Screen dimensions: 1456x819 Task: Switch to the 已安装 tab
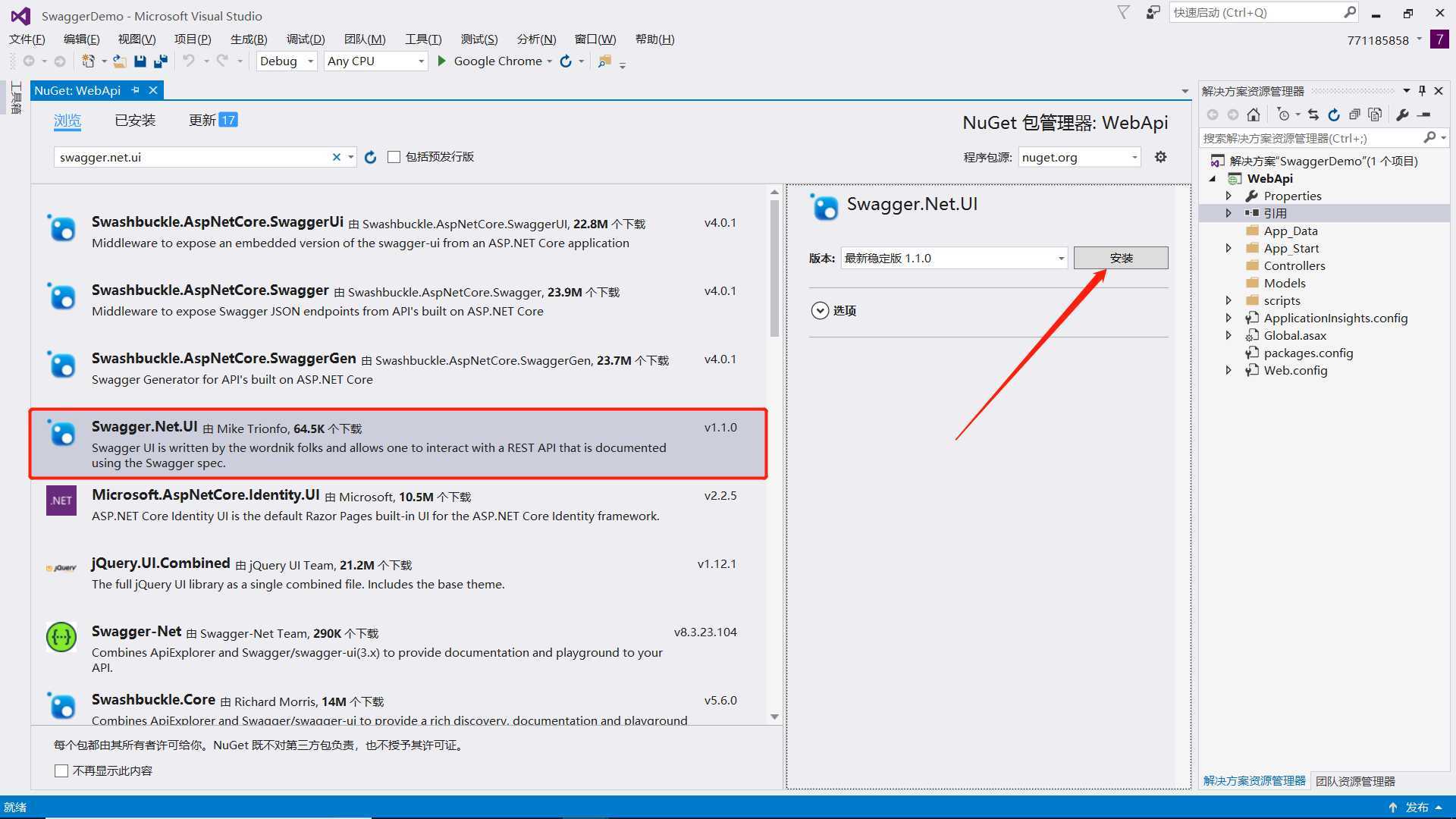[135, 120]
